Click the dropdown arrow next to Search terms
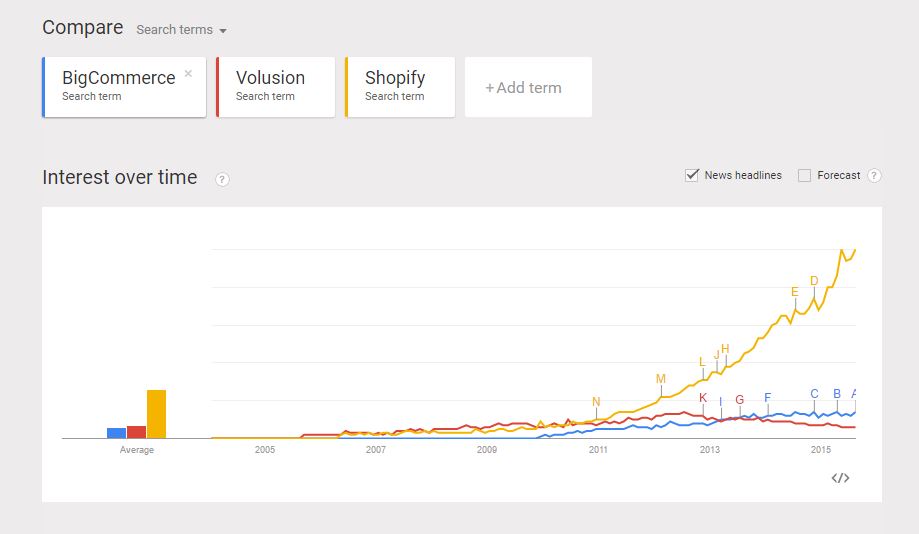Viewport: 919px width, 534px height. click(223, 30)
